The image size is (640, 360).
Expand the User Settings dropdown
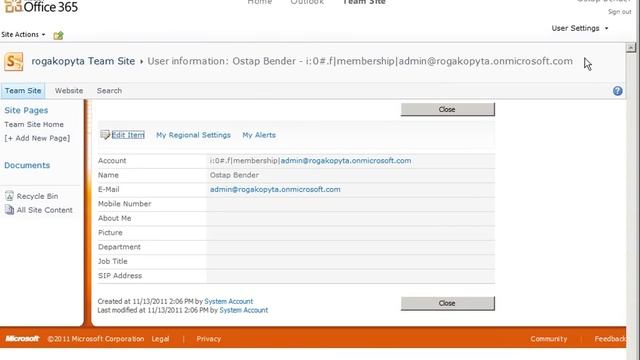tap(580, 28)
